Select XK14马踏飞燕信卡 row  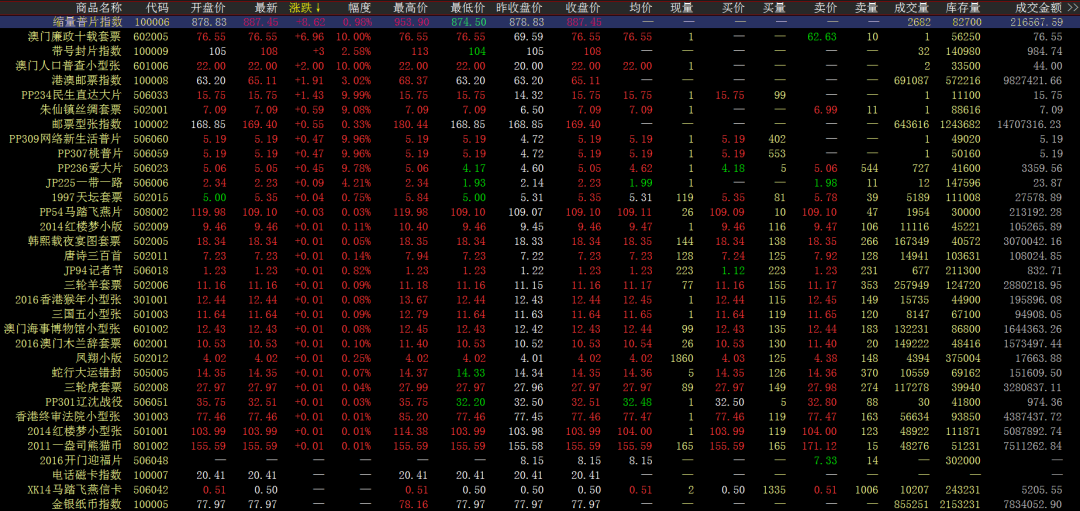point(540,489)
